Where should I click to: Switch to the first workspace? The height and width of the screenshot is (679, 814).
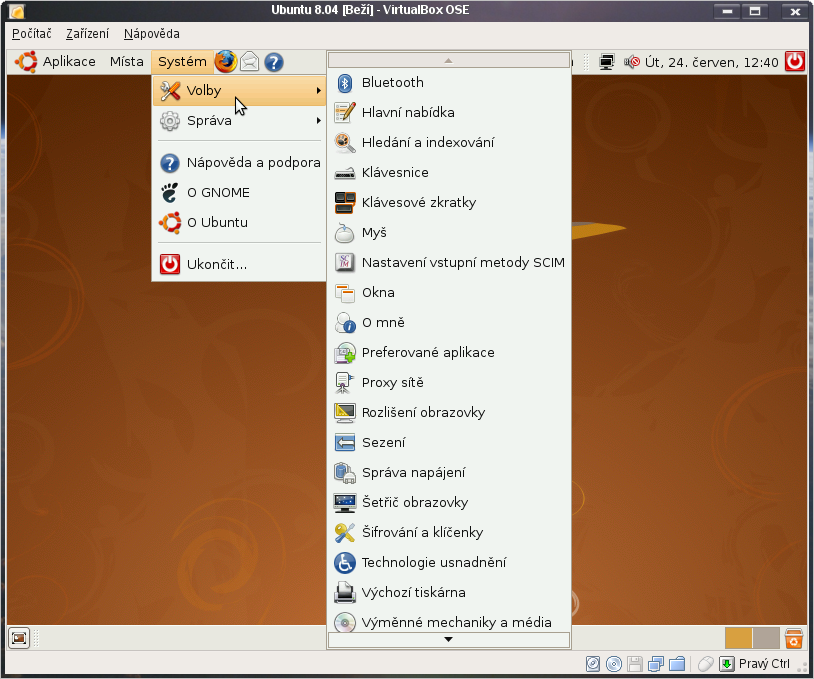point(738,638)
